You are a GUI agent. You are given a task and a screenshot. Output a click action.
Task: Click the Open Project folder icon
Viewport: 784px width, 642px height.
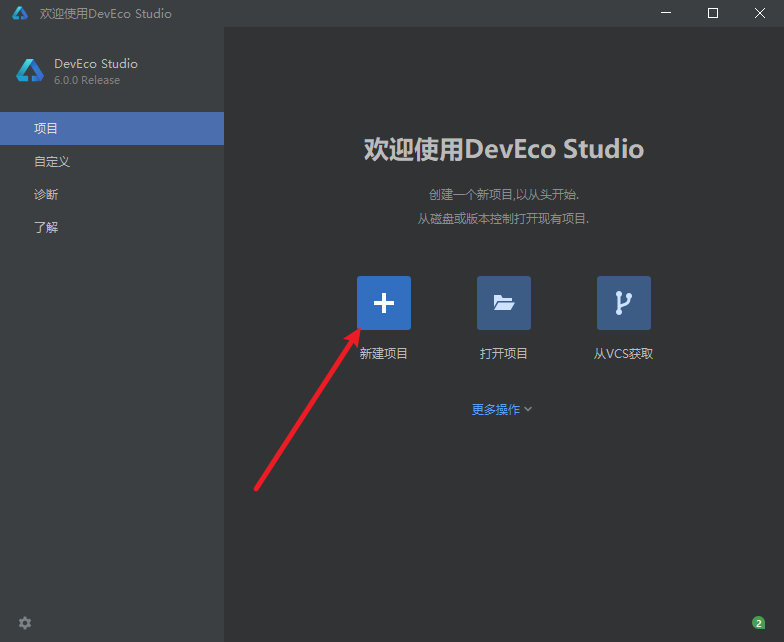pos(504,302)
